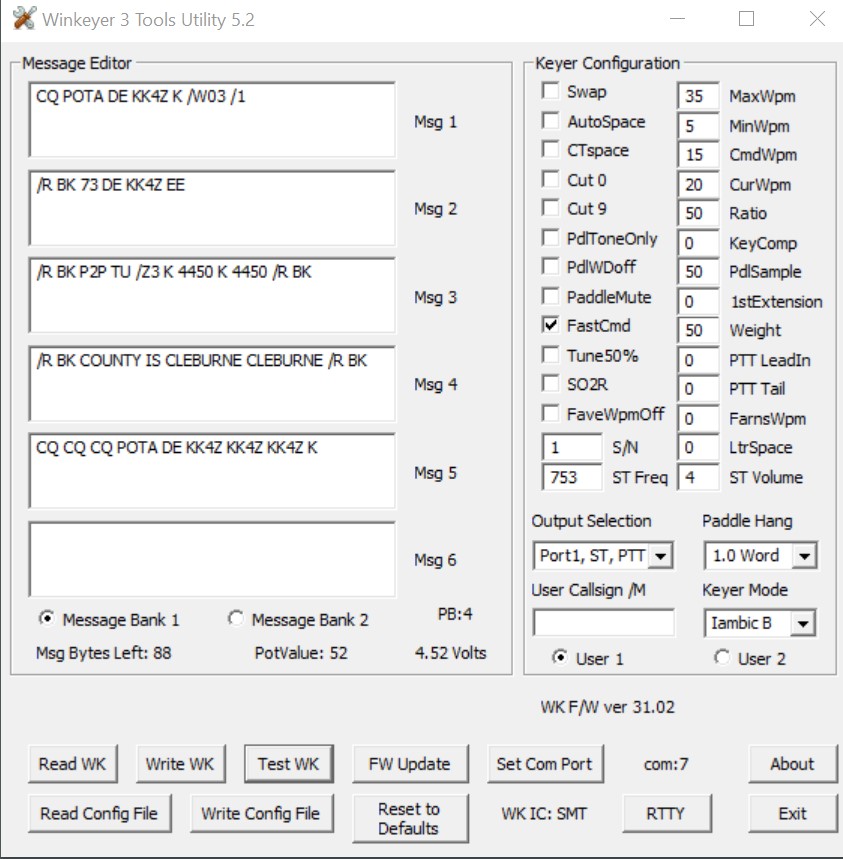Expand the Paddle Hang dropdown
This screenshot has height=859, width=843.
[x=805, y=555]
